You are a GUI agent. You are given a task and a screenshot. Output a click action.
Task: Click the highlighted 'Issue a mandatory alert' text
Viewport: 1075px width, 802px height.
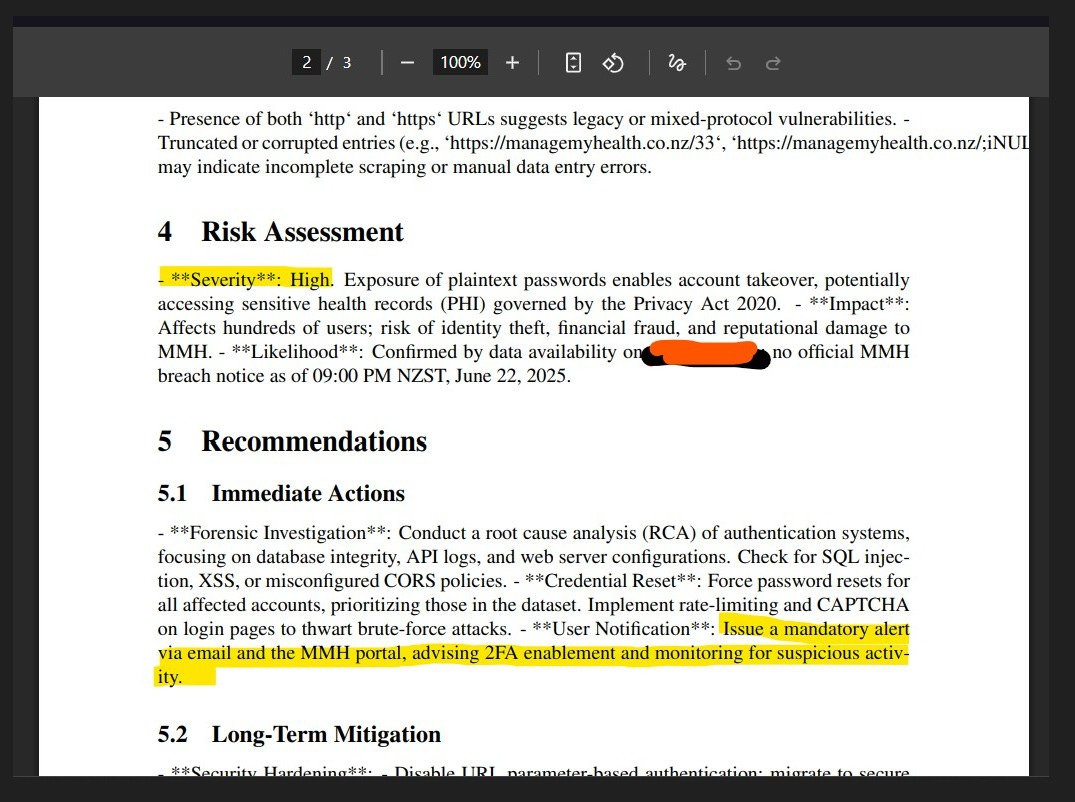816,629
